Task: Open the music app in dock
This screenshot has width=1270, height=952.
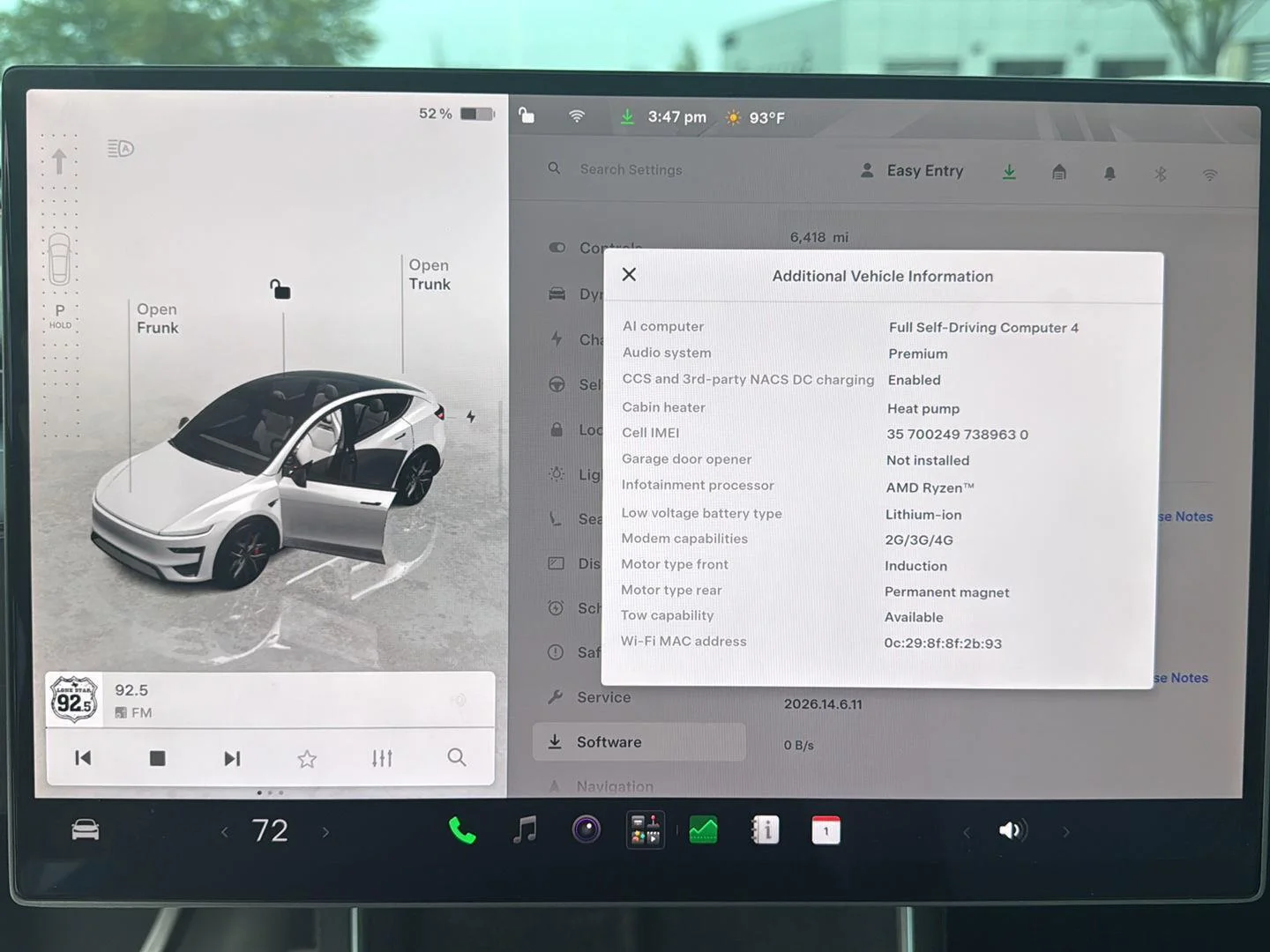Action: (x=525, y=830)
